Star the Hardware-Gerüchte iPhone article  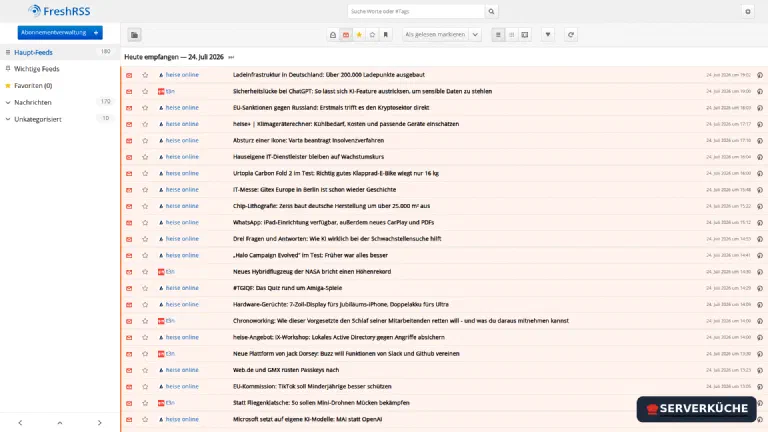(145, 305)
